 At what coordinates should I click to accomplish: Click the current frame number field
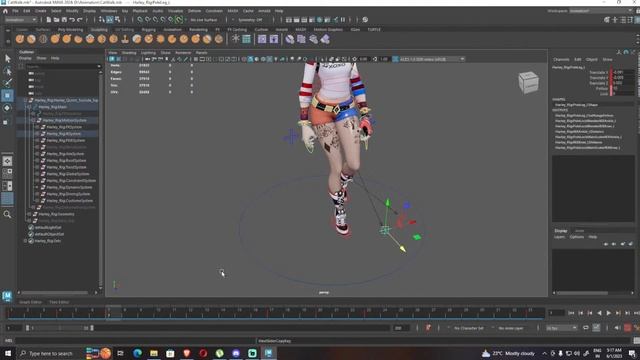point(556,313)
